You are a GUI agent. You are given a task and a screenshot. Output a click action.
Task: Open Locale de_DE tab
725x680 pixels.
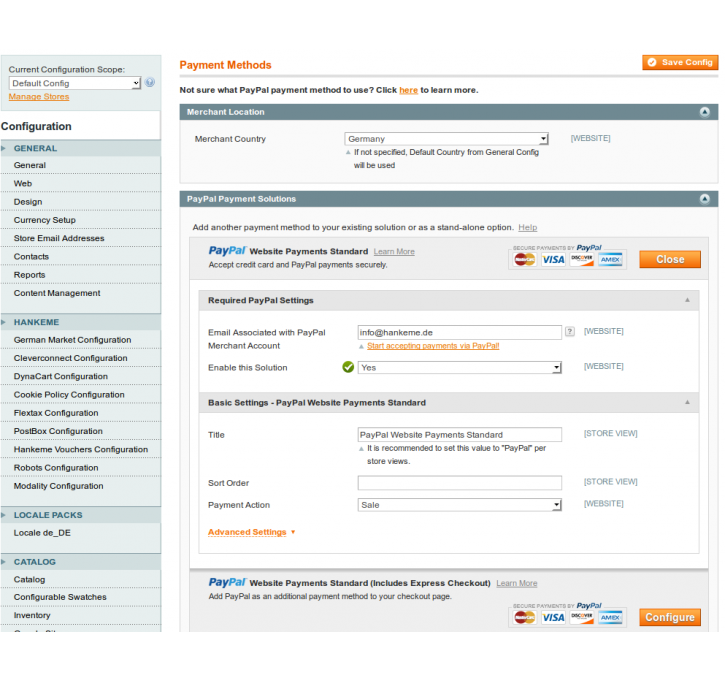click(x=80, y=533)
